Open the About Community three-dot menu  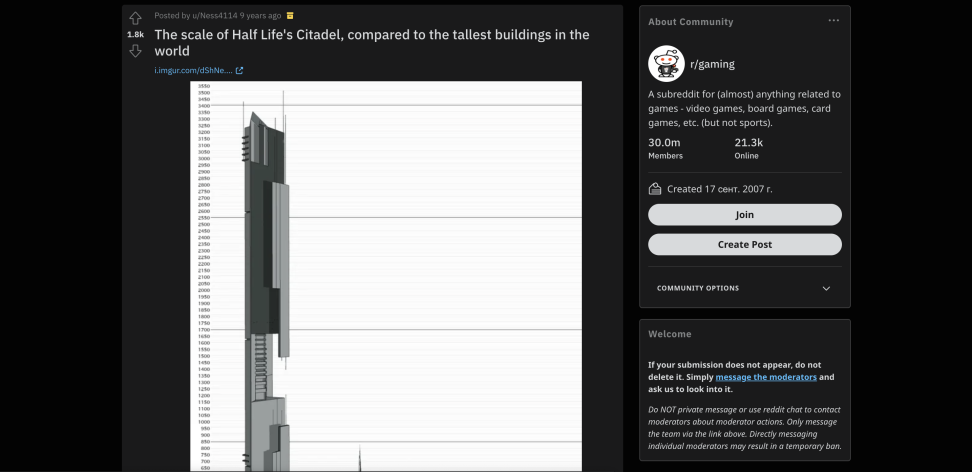834,21
